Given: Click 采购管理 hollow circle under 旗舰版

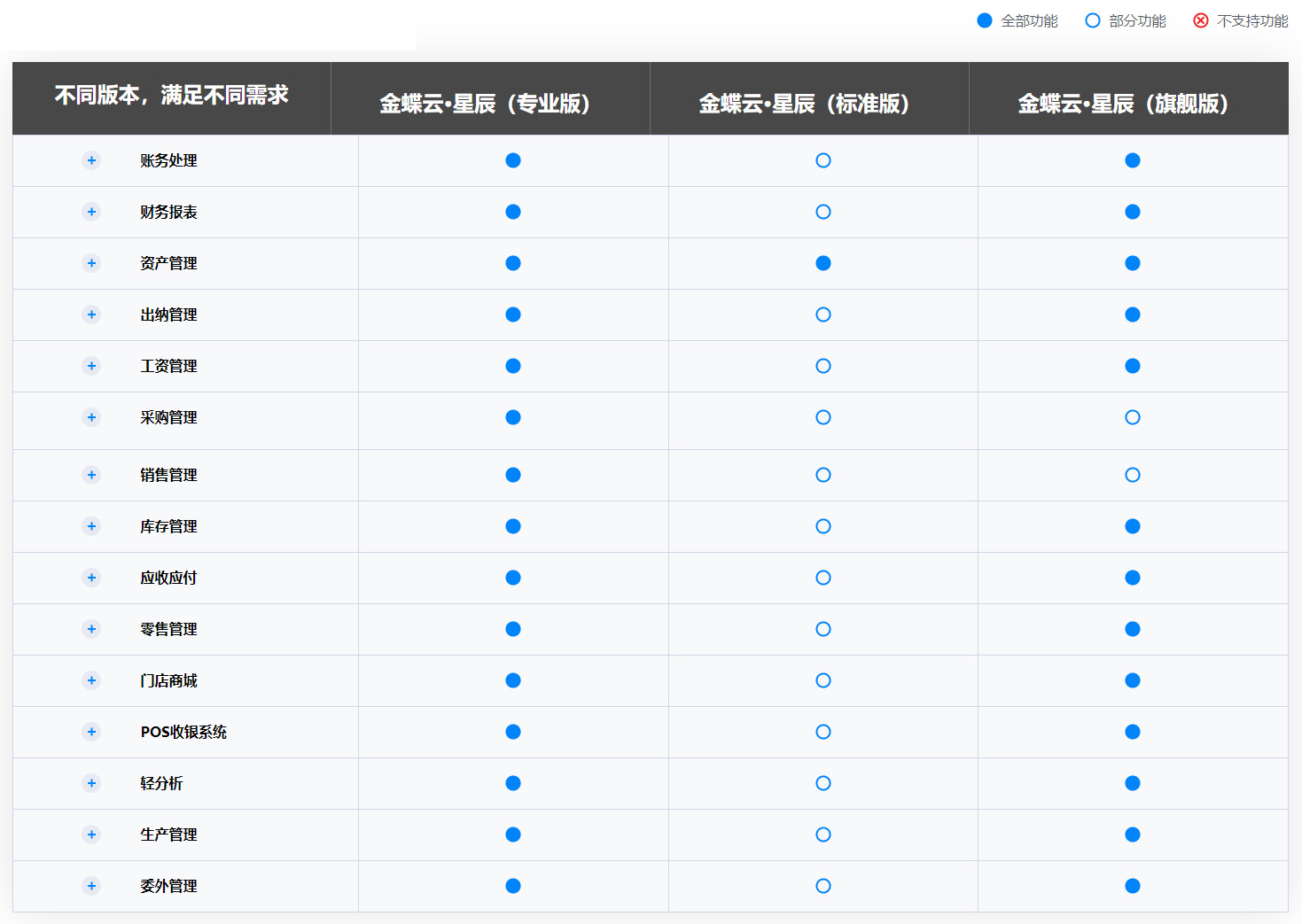Looking at the screenshot, I should (1133, 417).
